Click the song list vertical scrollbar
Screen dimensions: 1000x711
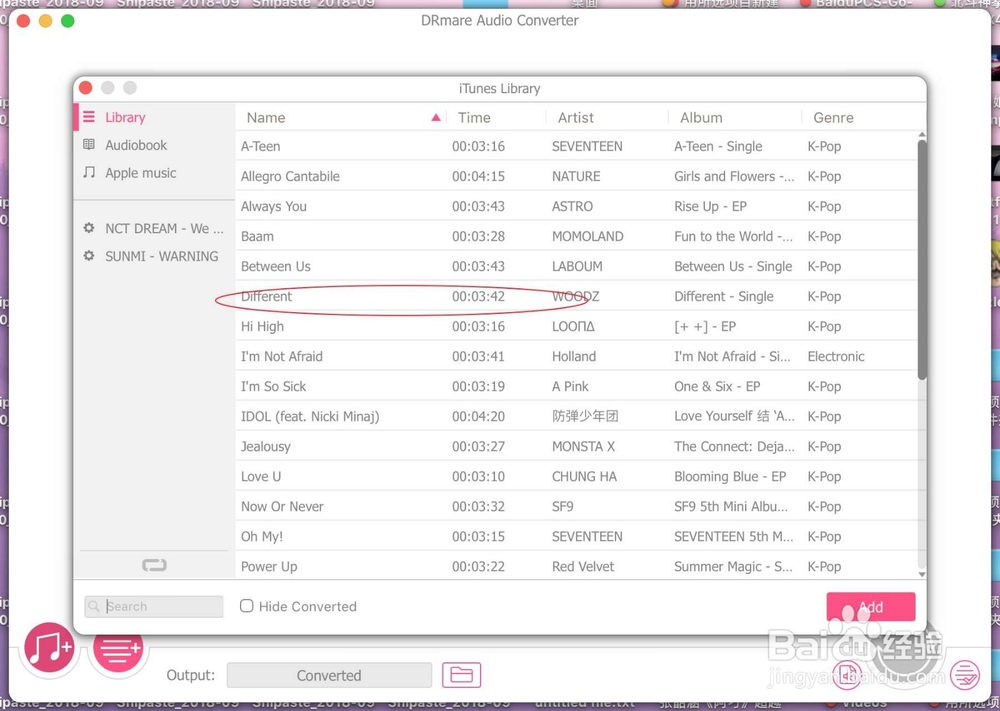pos(922,260)
